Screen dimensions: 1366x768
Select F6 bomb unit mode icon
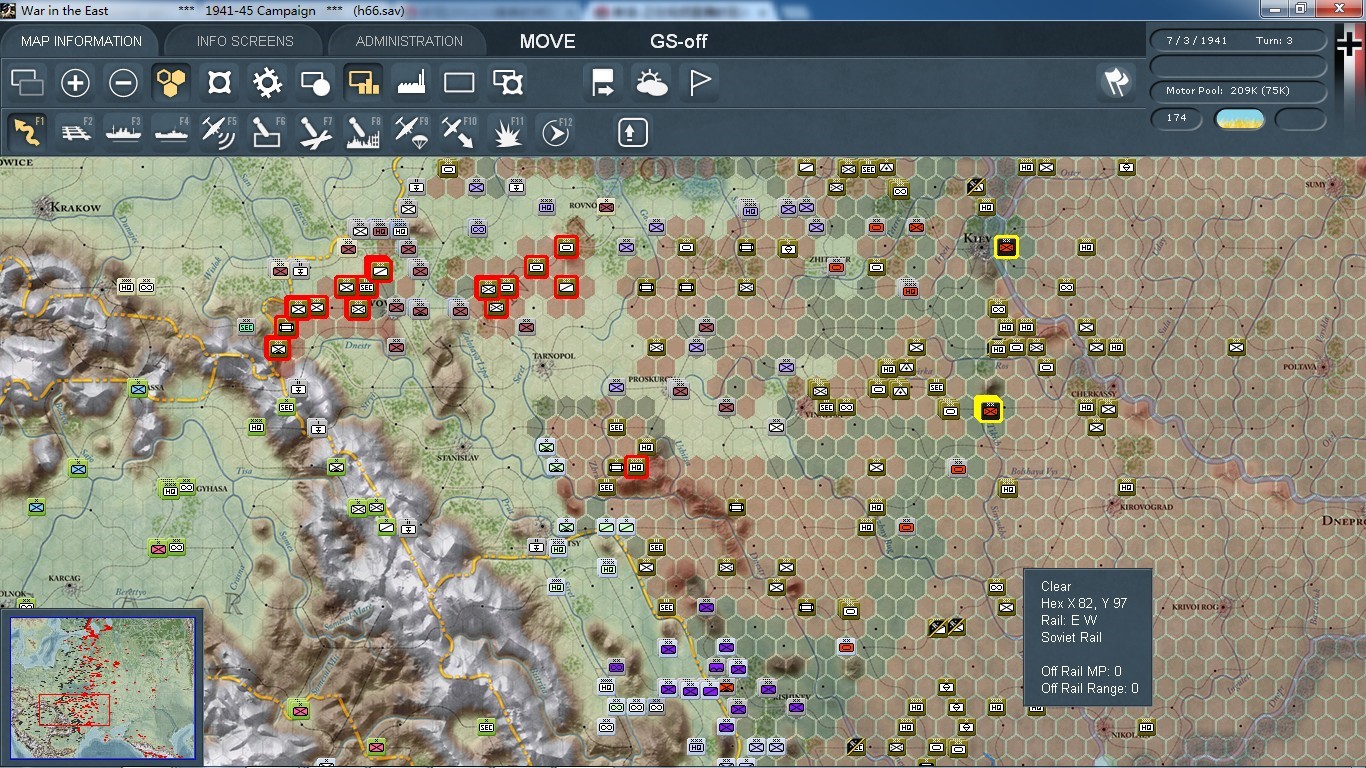[x=267, y=132]
